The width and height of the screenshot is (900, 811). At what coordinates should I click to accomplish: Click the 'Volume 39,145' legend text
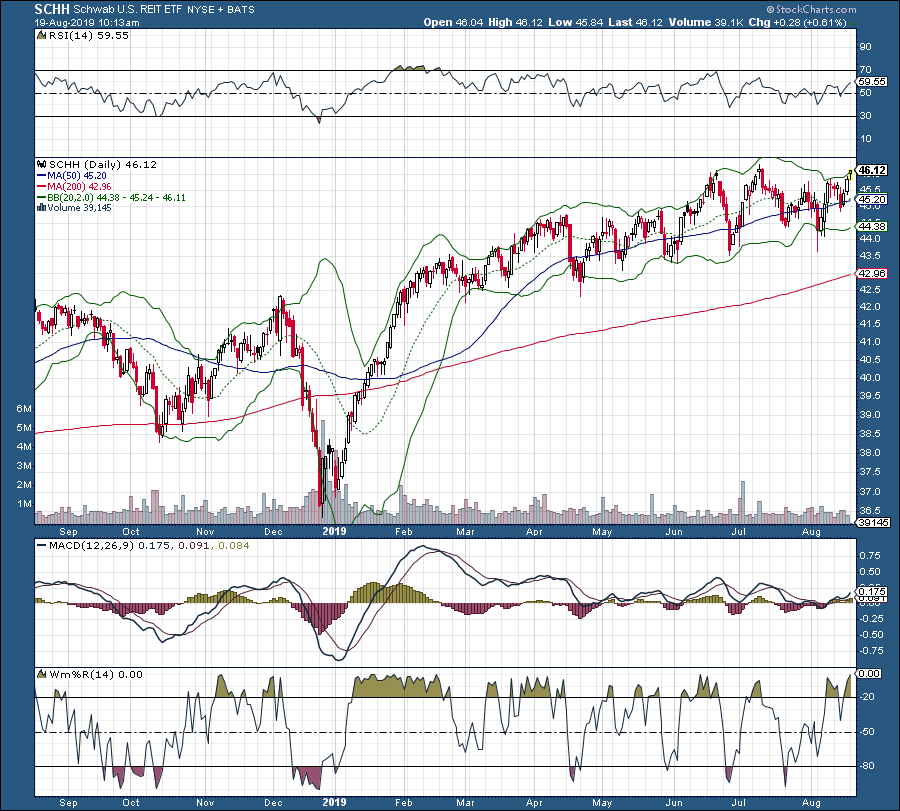(79, 208)
